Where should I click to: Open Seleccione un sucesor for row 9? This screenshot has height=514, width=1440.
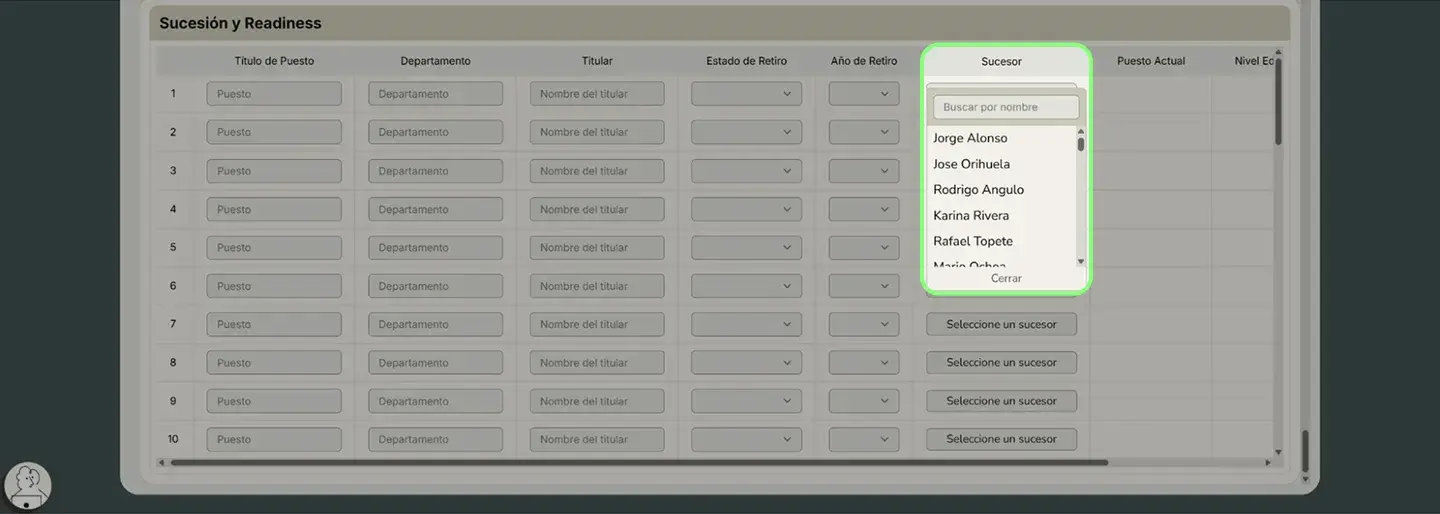pyautogui.click(x=1001, y=401)
